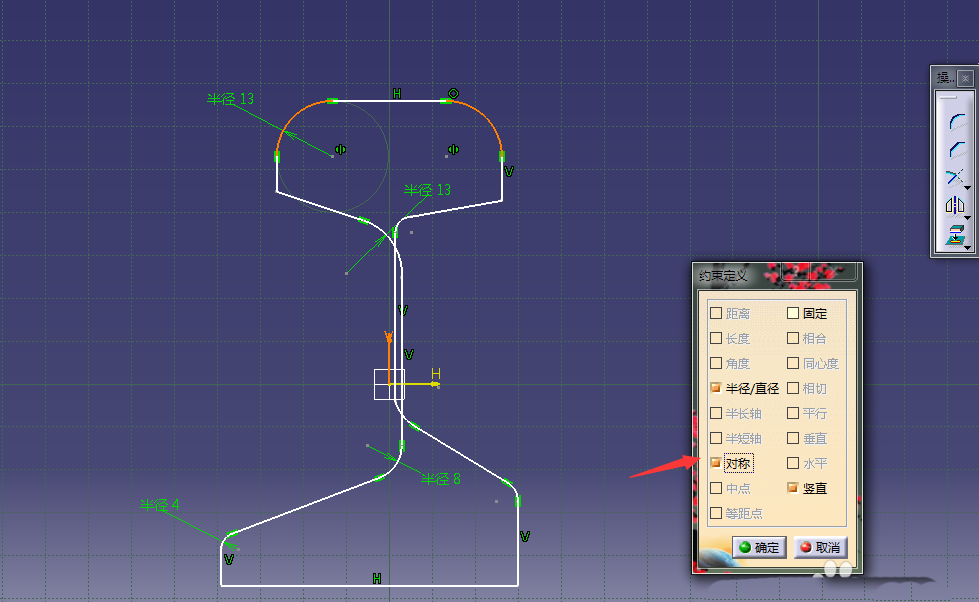This screenshot has height=602, width=979.
Task: Uncheck the 对称 (symmetry) checkbox
Action: (715, 463)
